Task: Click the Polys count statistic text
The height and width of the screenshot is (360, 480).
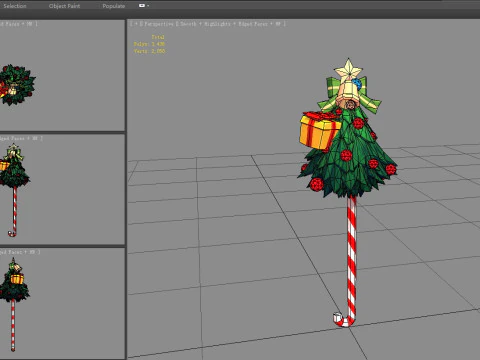Action: pyautogui.click(x=149, y=44)
